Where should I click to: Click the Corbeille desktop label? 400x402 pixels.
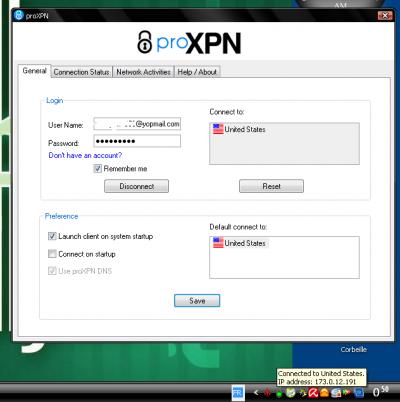(353, 349)
